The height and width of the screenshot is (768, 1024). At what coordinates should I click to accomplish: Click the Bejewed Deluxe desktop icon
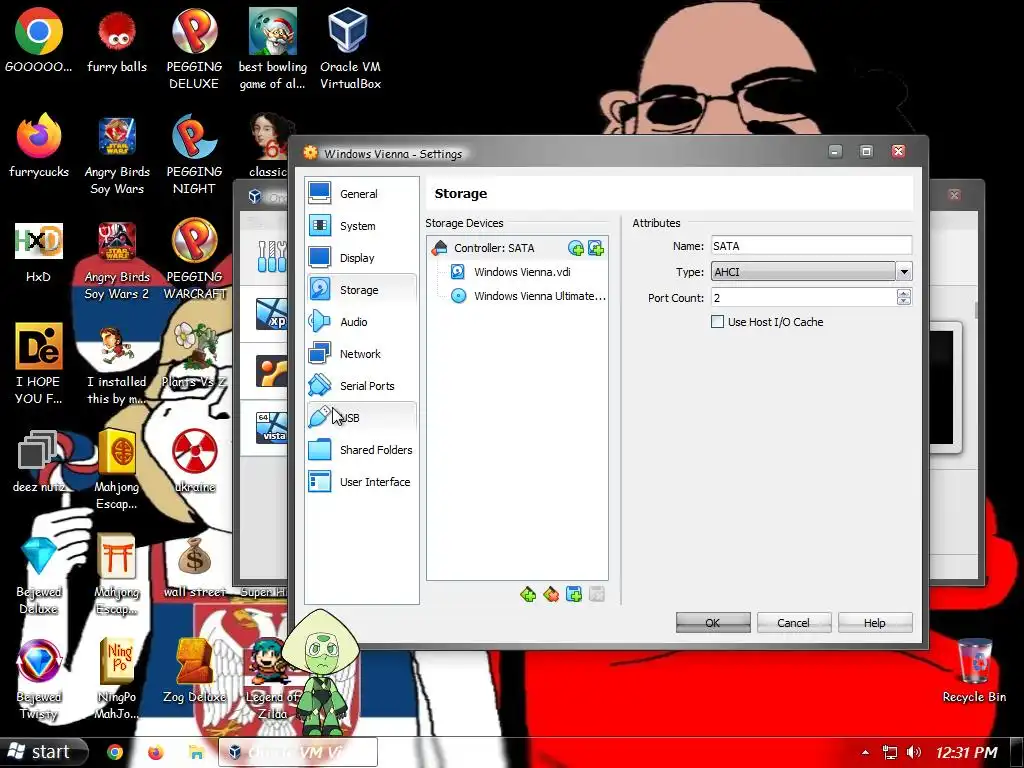(x=39, y=576)
